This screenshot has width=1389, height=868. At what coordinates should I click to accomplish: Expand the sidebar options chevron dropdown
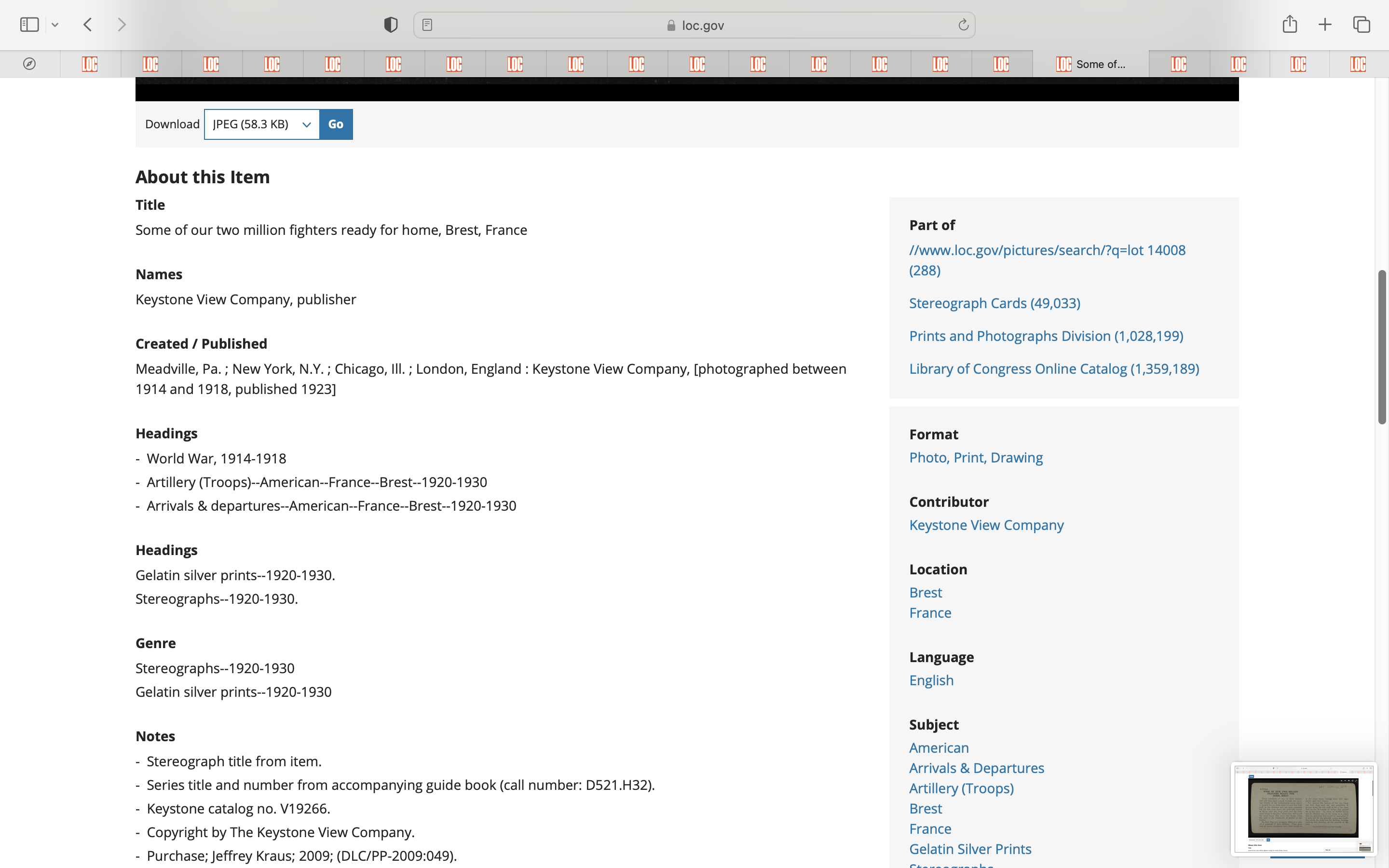55,25
